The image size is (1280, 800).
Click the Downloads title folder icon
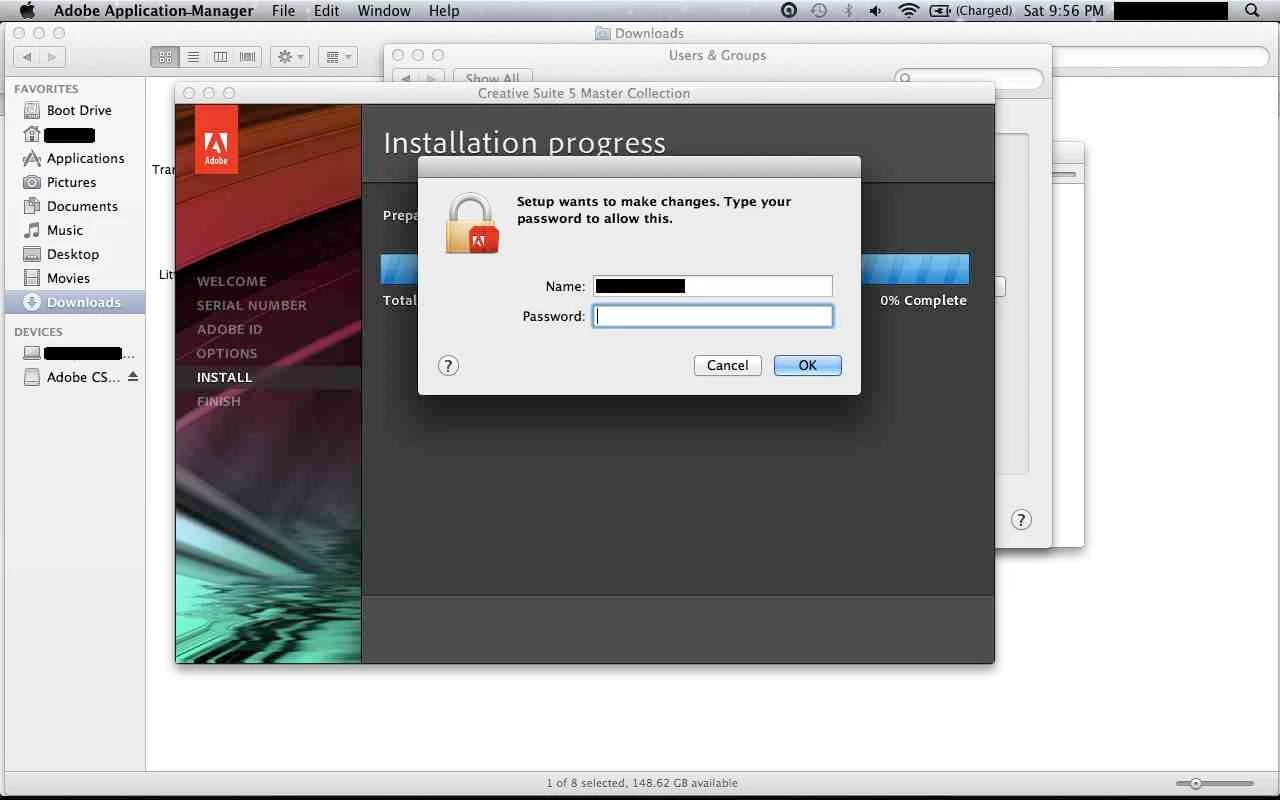[x=603, y=33]
